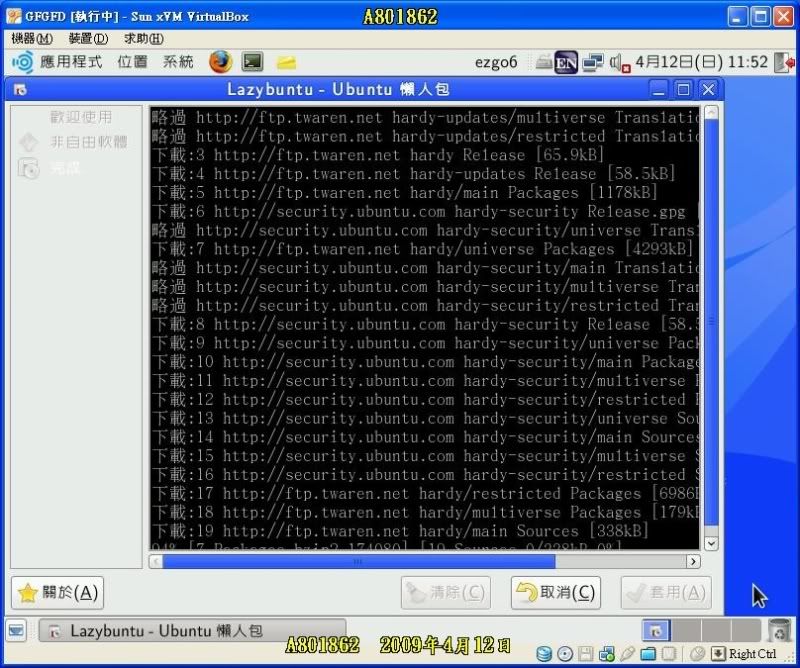Show the desktop using the bottom panel icon

16,631
